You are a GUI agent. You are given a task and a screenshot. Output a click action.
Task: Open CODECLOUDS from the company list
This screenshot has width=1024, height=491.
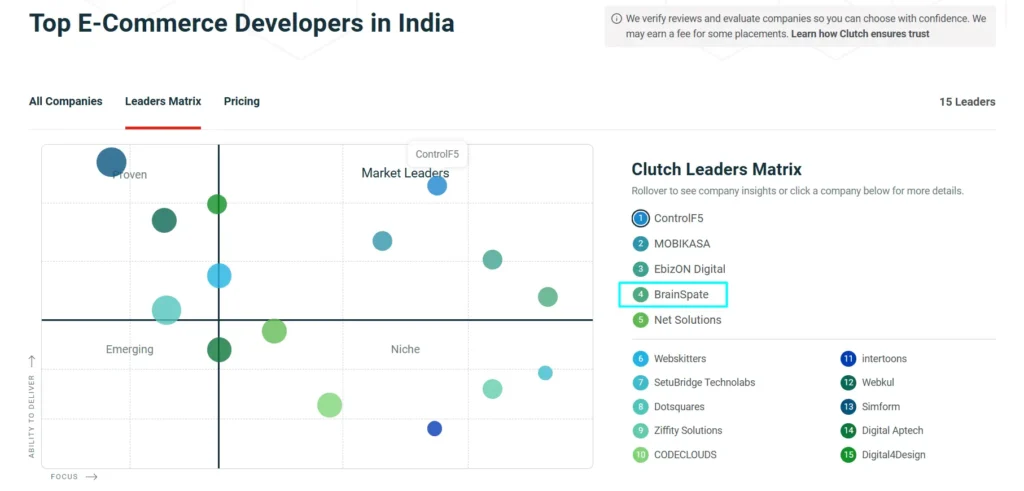(x=675, y=455)
